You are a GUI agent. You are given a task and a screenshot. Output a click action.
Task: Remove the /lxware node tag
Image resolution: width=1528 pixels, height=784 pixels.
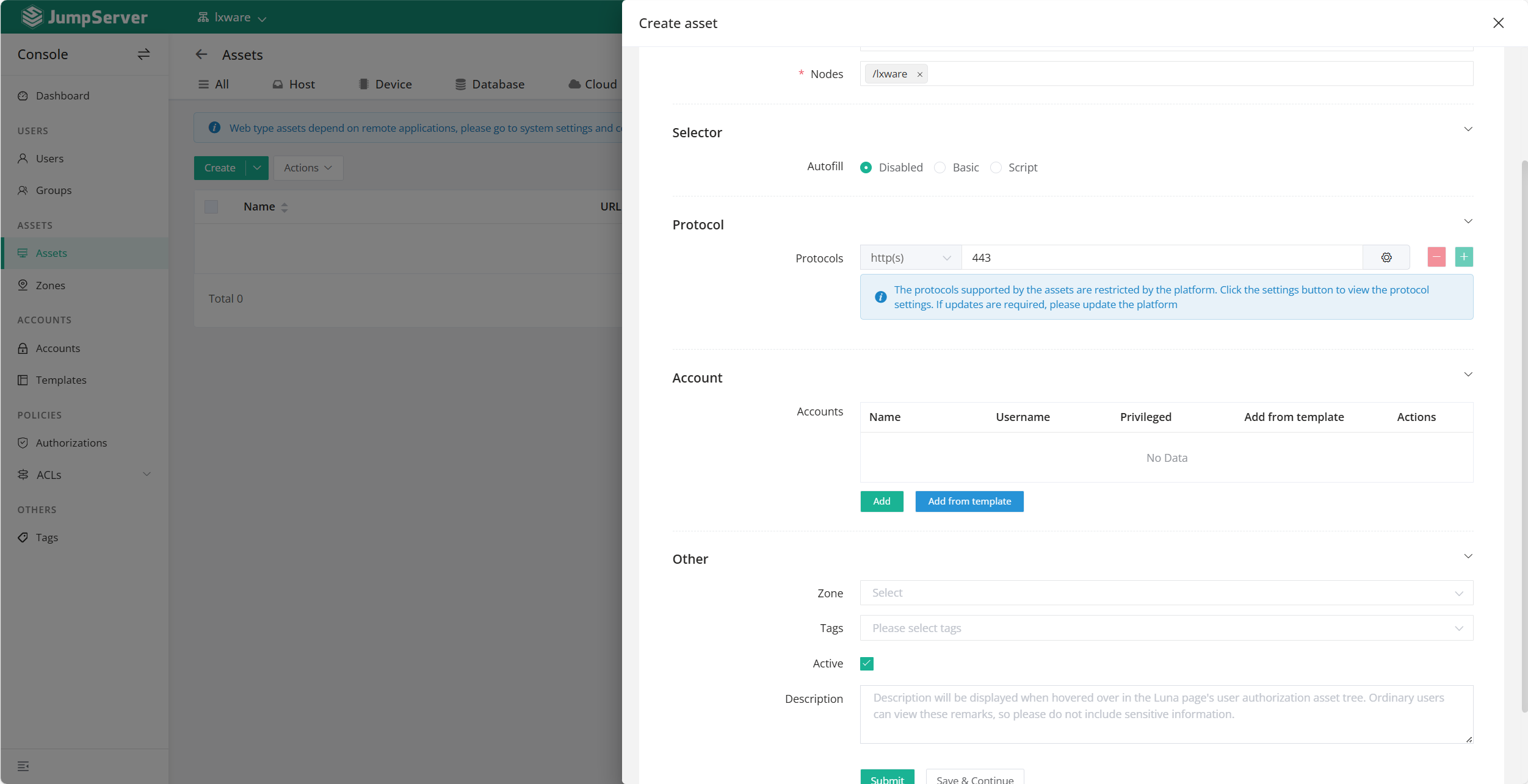(920, 74)
